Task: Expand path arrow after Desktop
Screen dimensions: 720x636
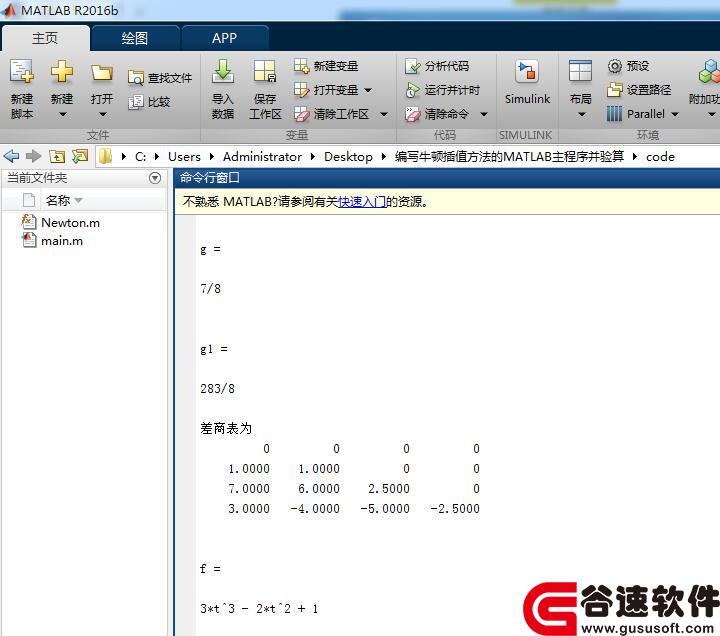Action: click(x=384, y=157)
